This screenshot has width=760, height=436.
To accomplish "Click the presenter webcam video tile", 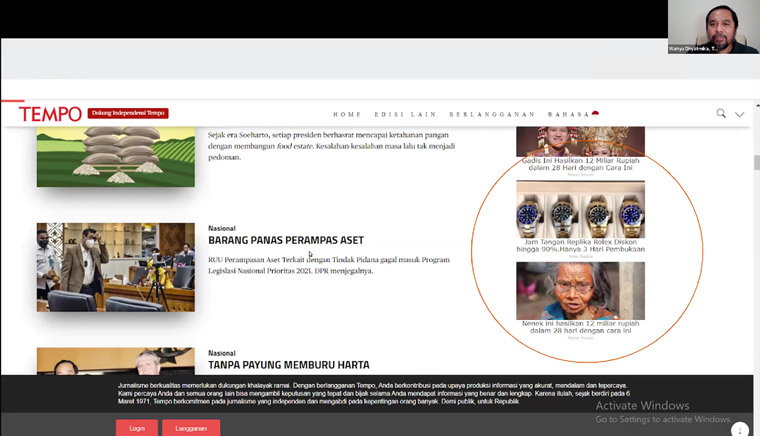I will [713, 27].
